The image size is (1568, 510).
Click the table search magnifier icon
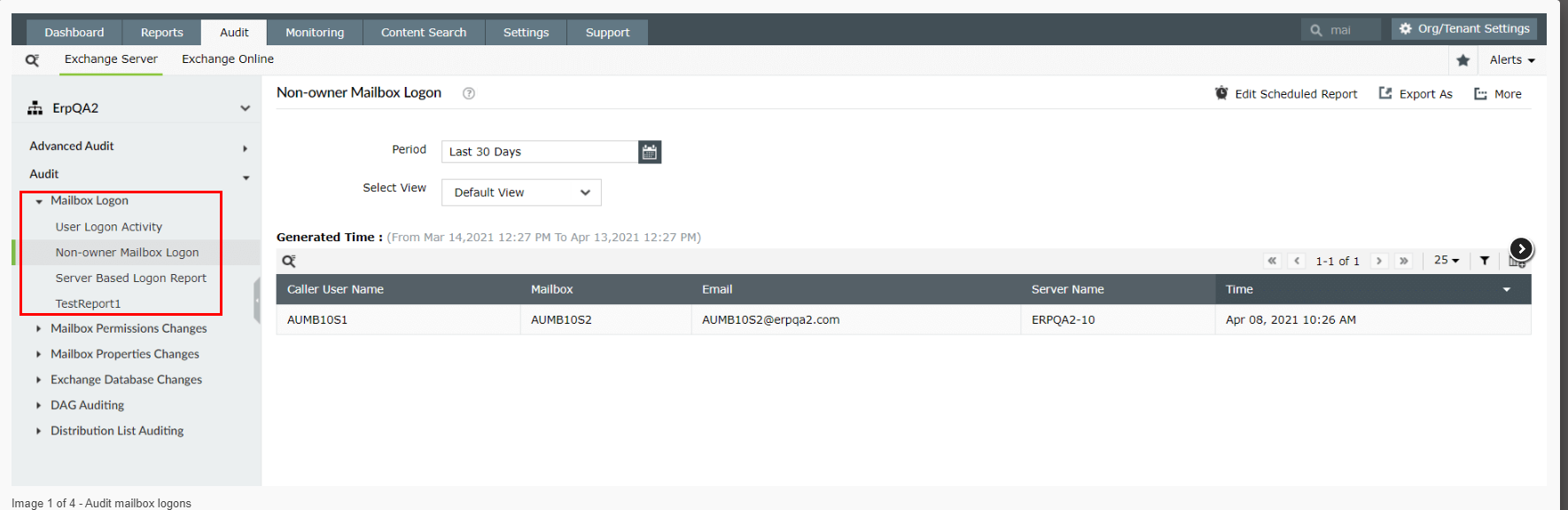[x=289, y=261]
